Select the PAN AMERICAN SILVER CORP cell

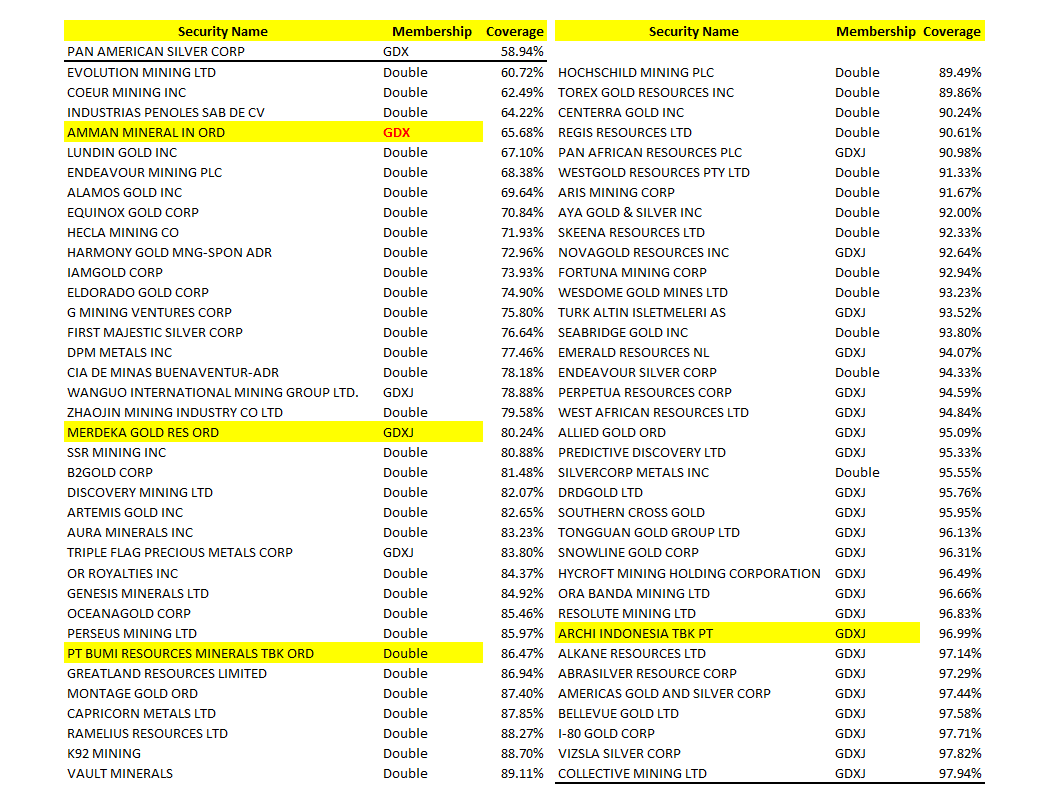click(x=156, y=52)
